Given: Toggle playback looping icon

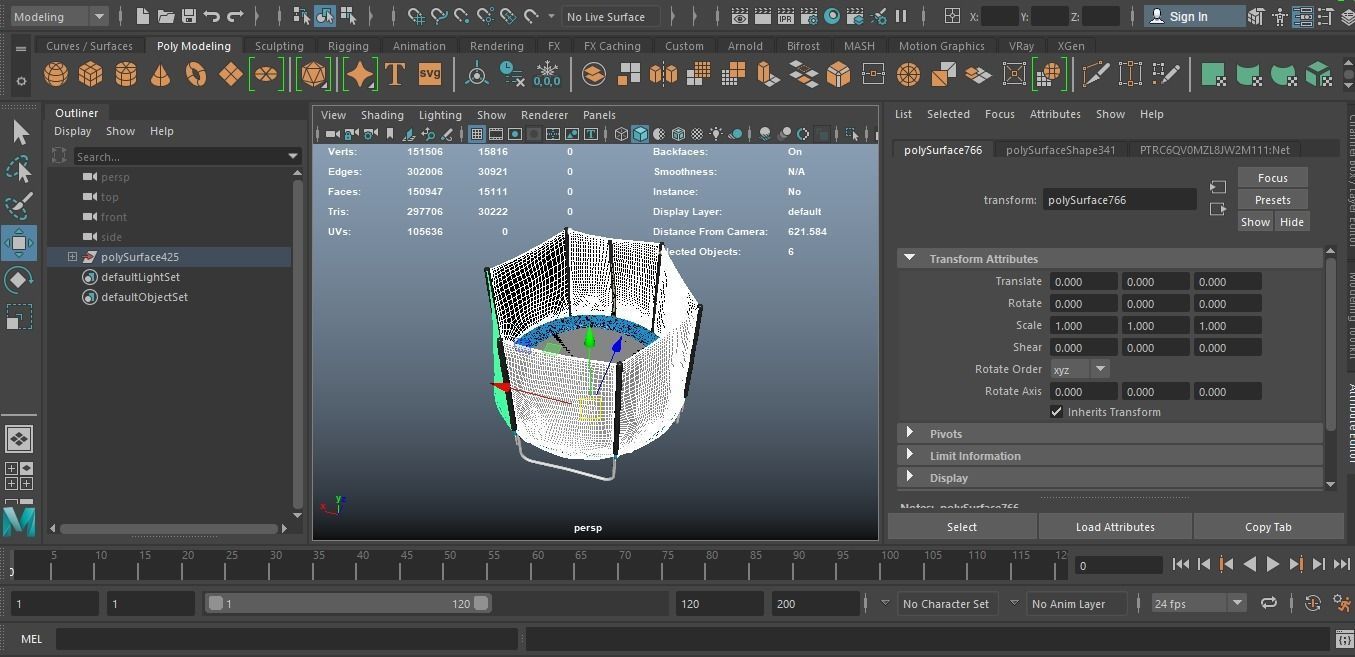Looking at the screenshot, I should [x=1268, y=603].
